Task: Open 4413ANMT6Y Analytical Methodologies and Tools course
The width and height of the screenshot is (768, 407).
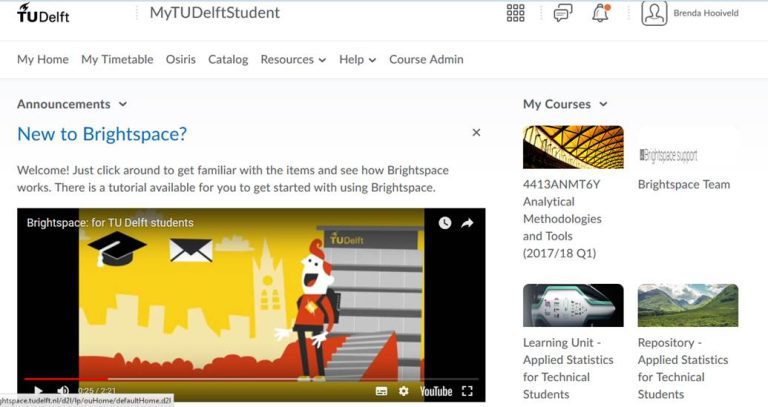Action: pos(562,219)
